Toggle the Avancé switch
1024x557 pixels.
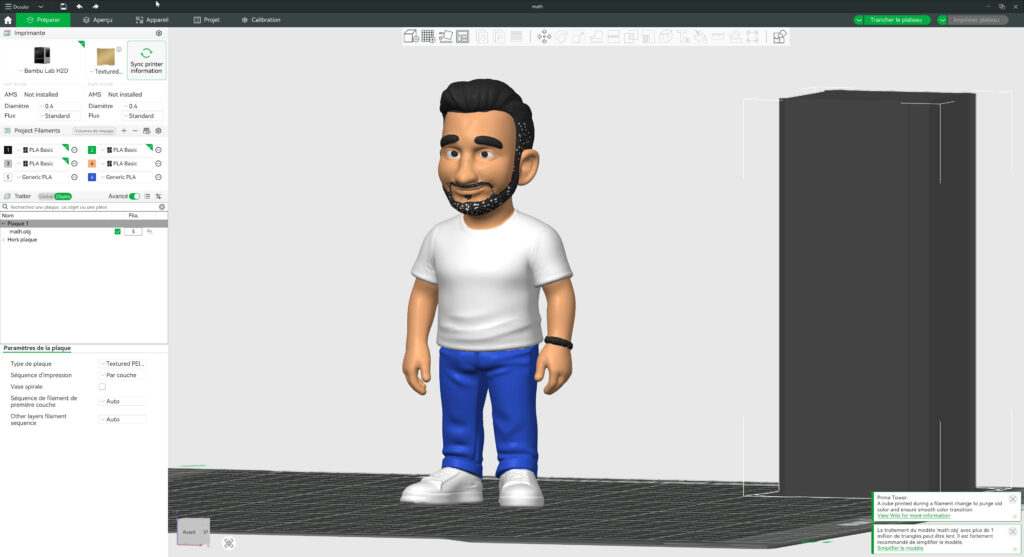134,196
